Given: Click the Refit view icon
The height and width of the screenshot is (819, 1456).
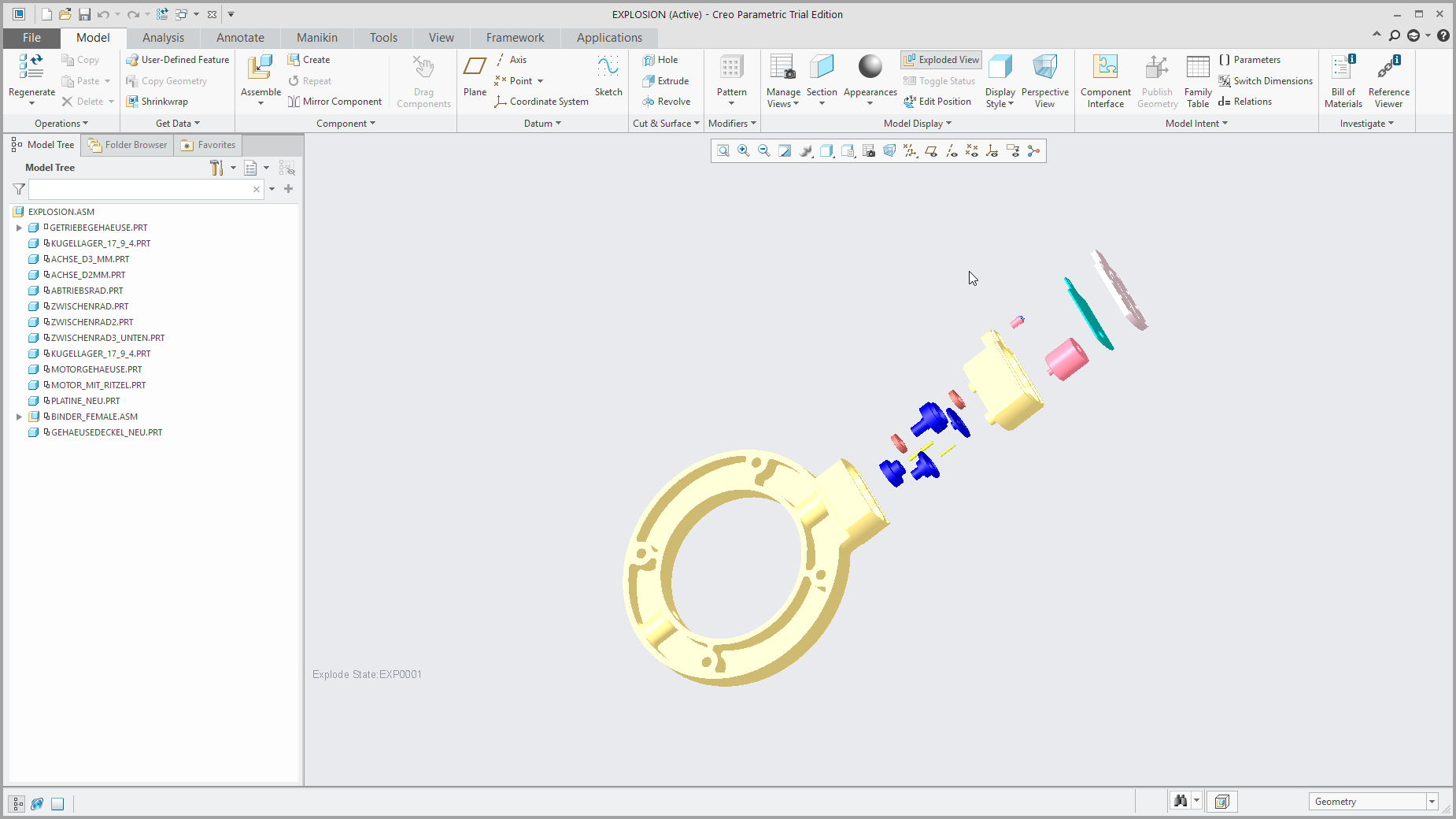Looking at the screenshot, I should [723, 151].
